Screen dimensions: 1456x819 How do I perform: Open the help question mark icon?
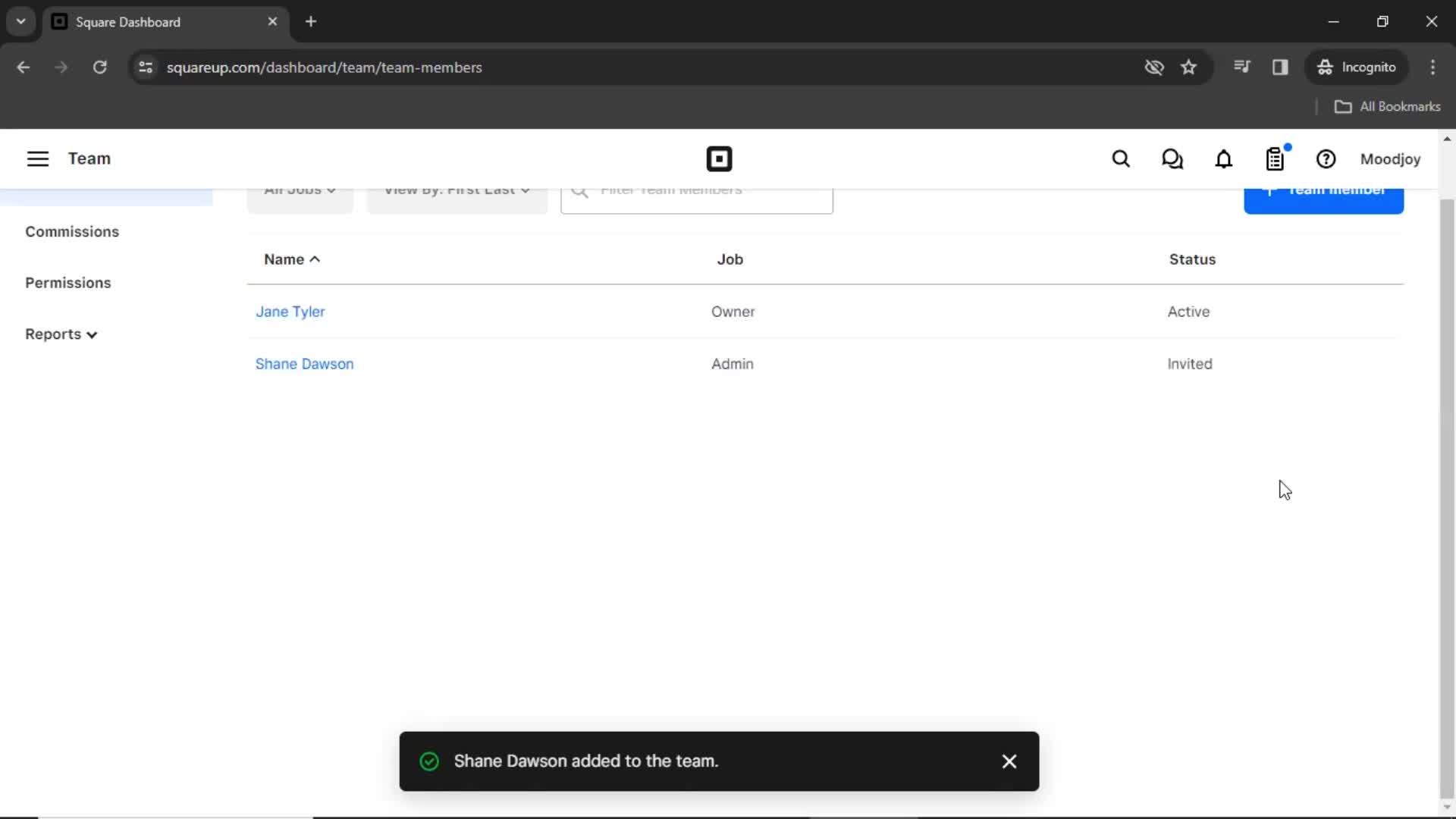[x=1327, y=159]
